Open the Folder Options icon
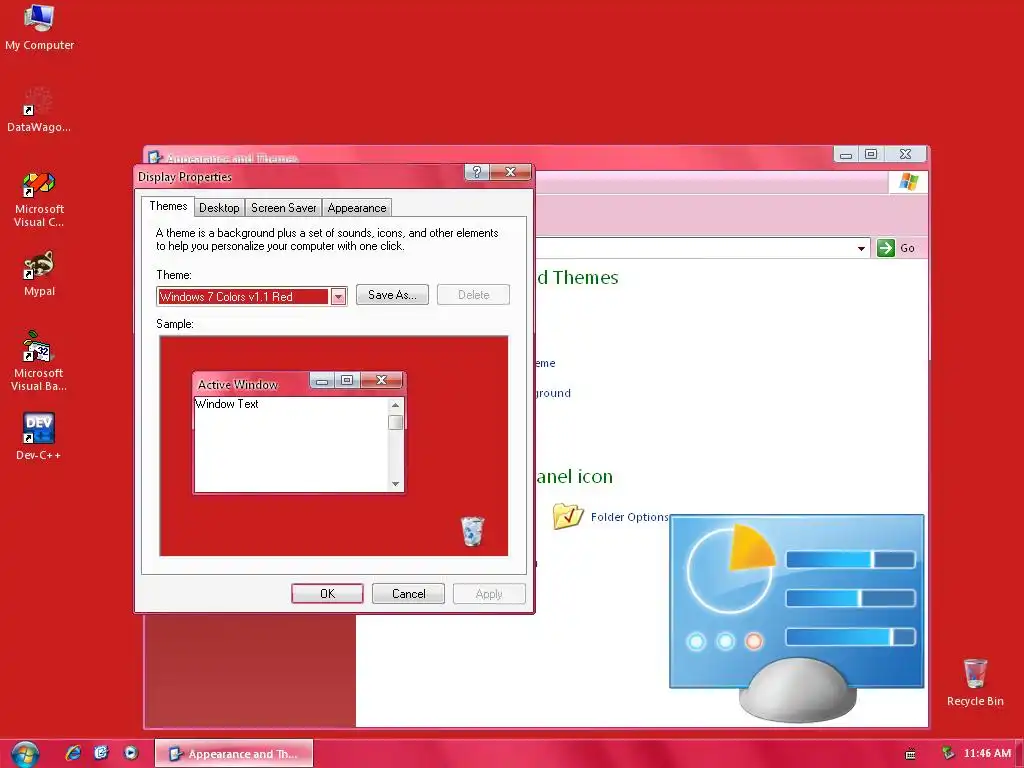The height and width of the screenshot is (768, 1024). 568,516
